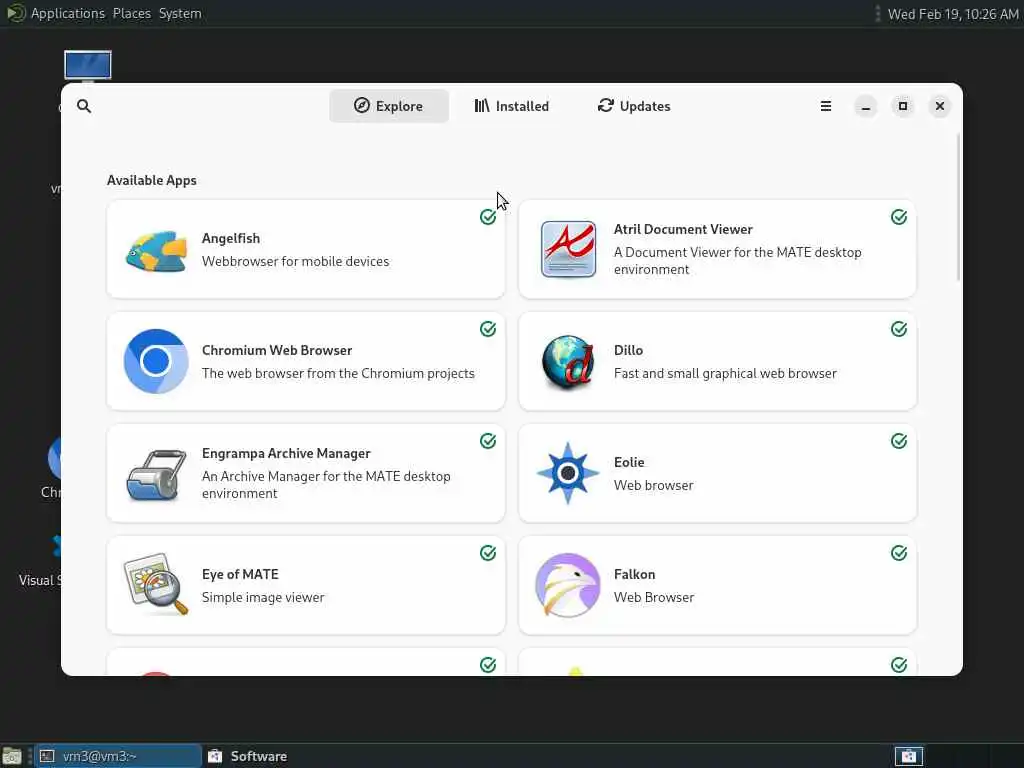Open the Places menu
Image resolution: width=1024 pixels, height=768 pixels.
131,13
